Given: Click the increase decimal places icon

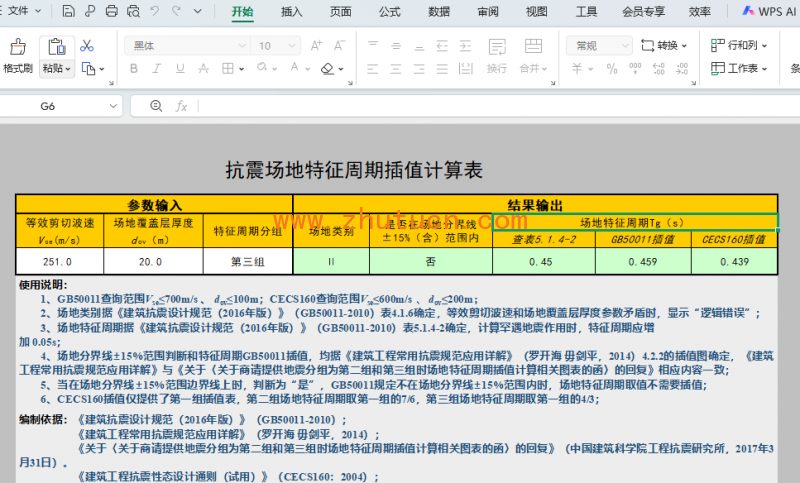Looking at the screenshot, I should click(x=659, y=68).
